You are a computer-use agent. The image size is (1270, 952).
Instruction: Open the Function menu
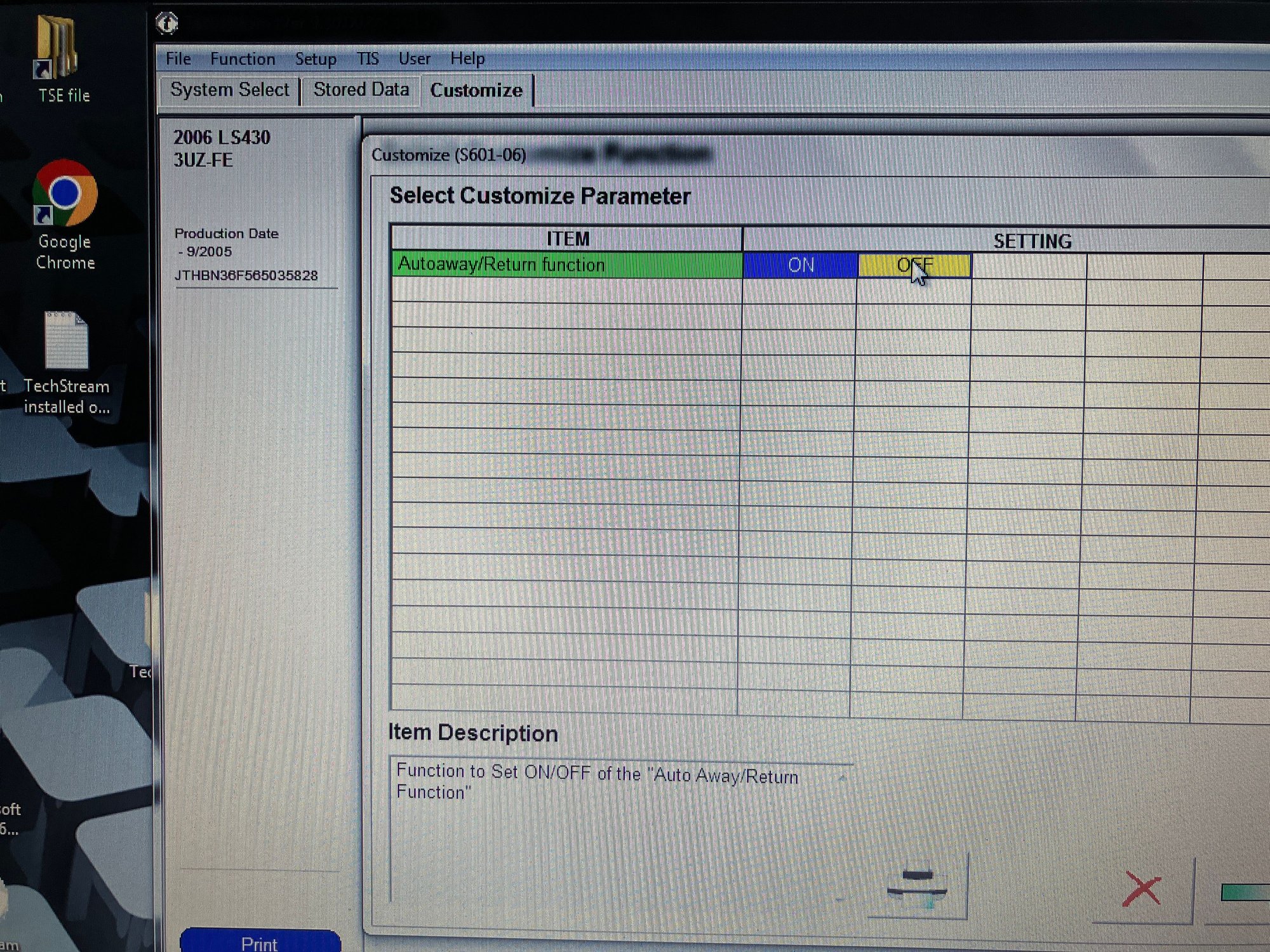[243, 59]
